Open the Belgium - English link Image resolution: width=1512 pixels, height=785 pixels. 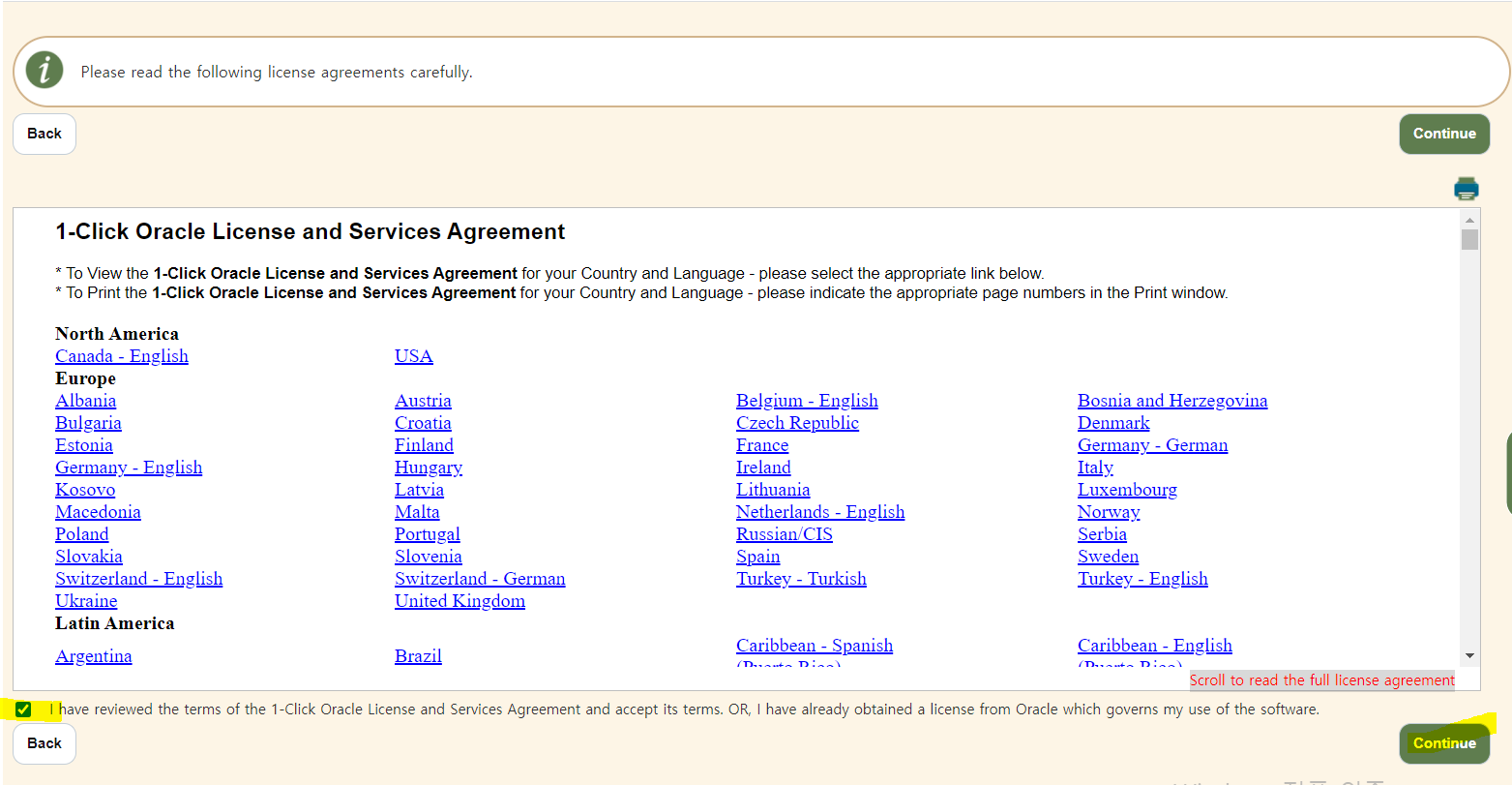(x=807, y=401)
